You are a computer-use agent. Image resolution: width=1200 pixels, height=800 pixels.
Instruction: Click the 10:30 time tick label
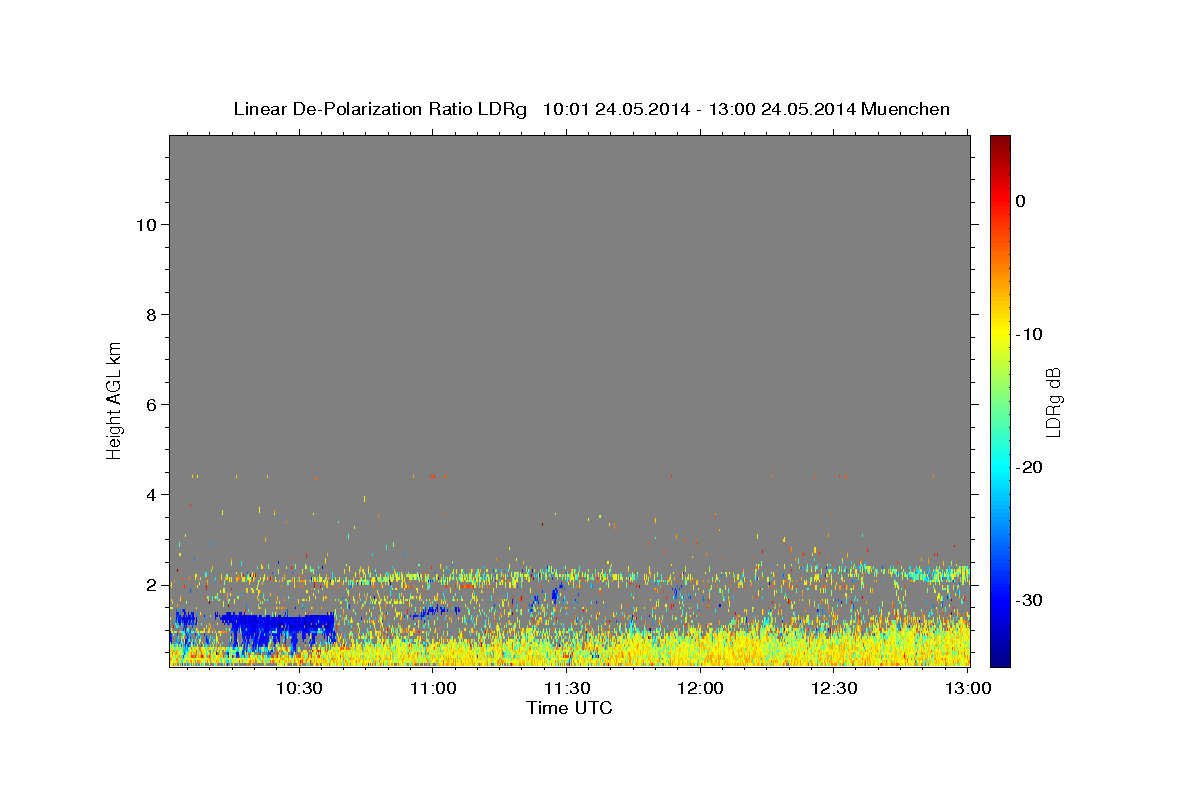tap(299, 688)
